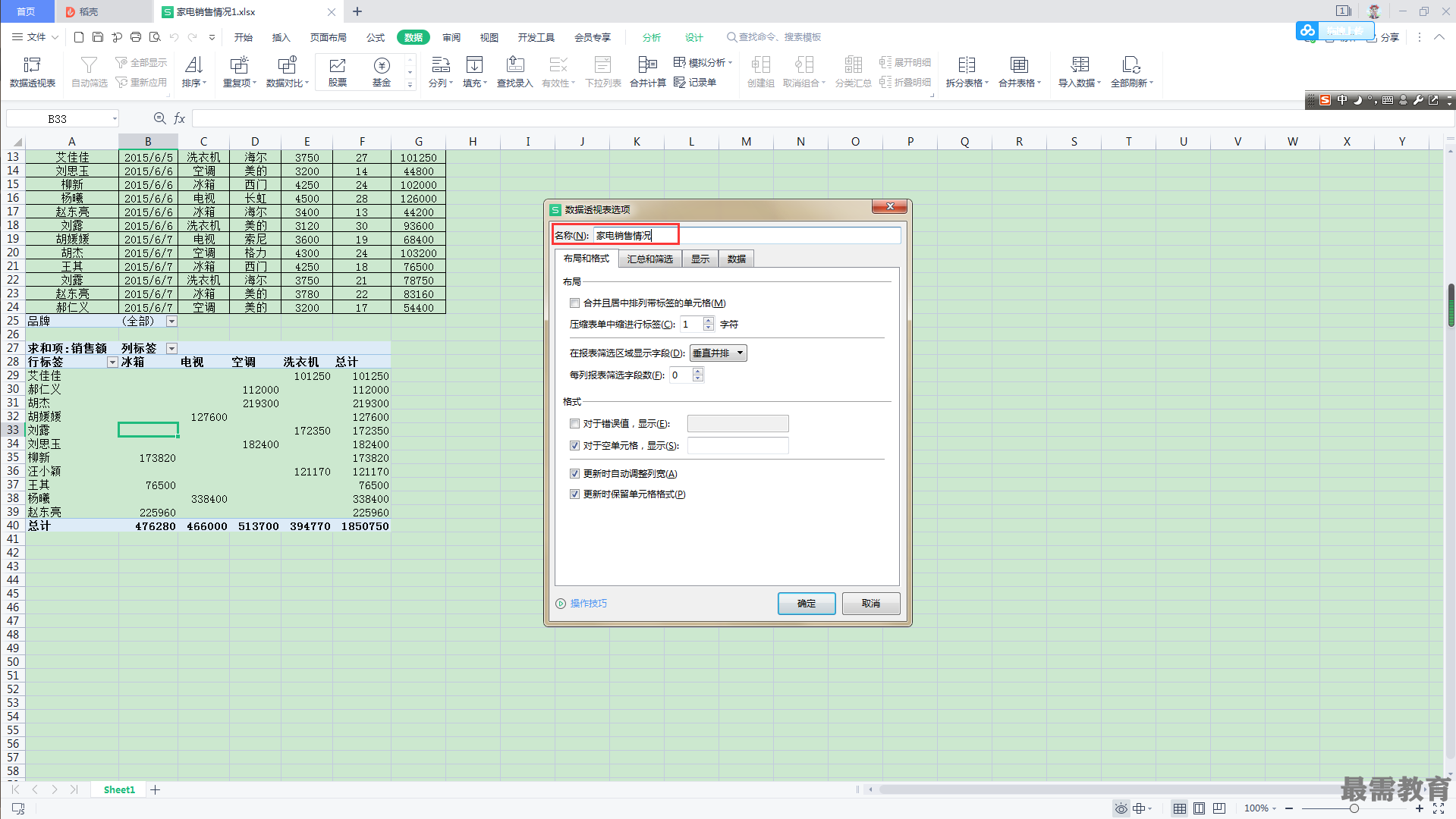This screenshot has height=819, width=1456.
Task: Open the 首页 home tab
Action: tap(27, 11)
